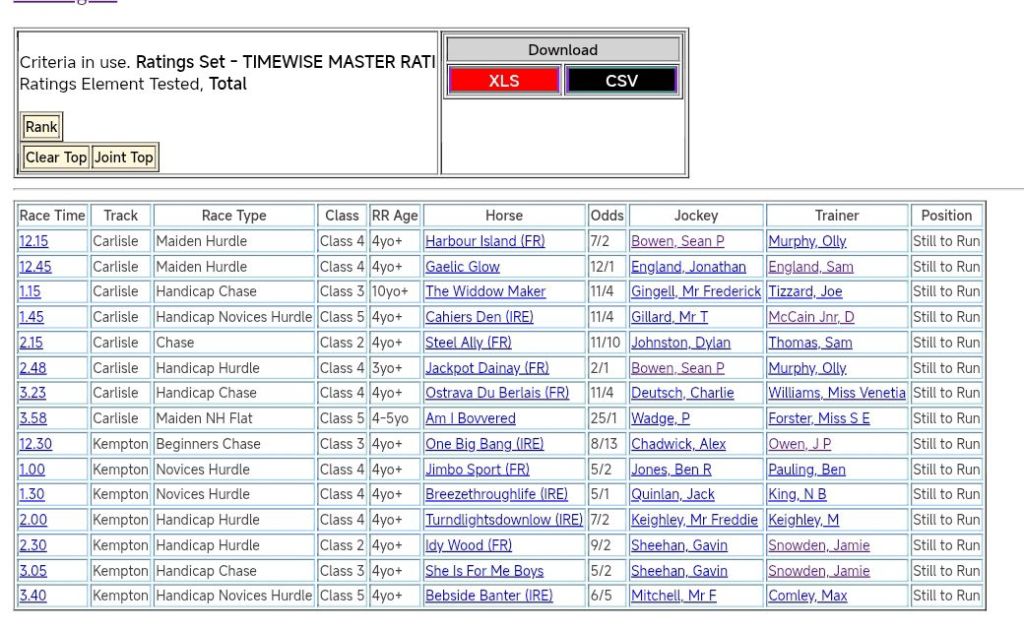This screenshot has height=630, width=1024.
Task: Click the red XLS download button
Action: (x=504, y=81)
